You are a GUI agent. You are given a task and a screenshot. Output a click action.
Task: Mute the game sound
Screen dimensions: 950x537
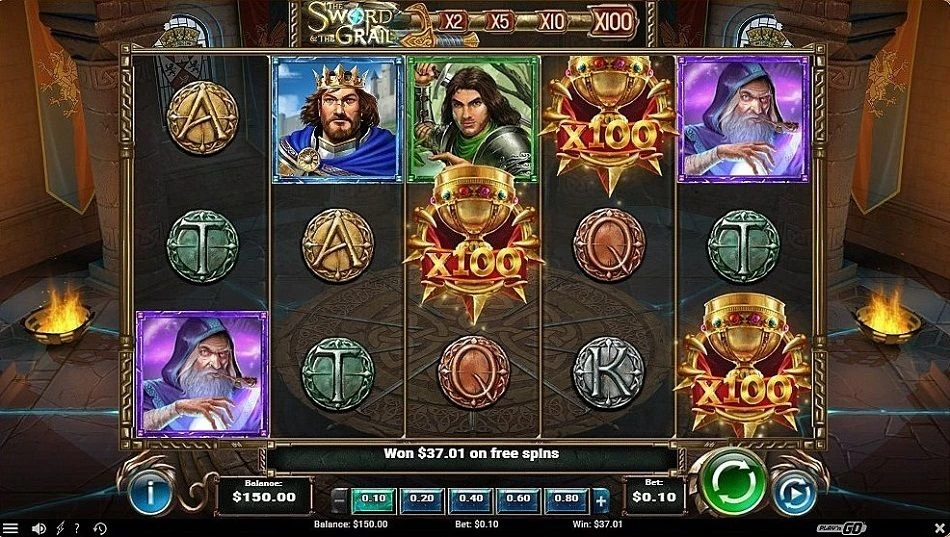coord(39,528)
